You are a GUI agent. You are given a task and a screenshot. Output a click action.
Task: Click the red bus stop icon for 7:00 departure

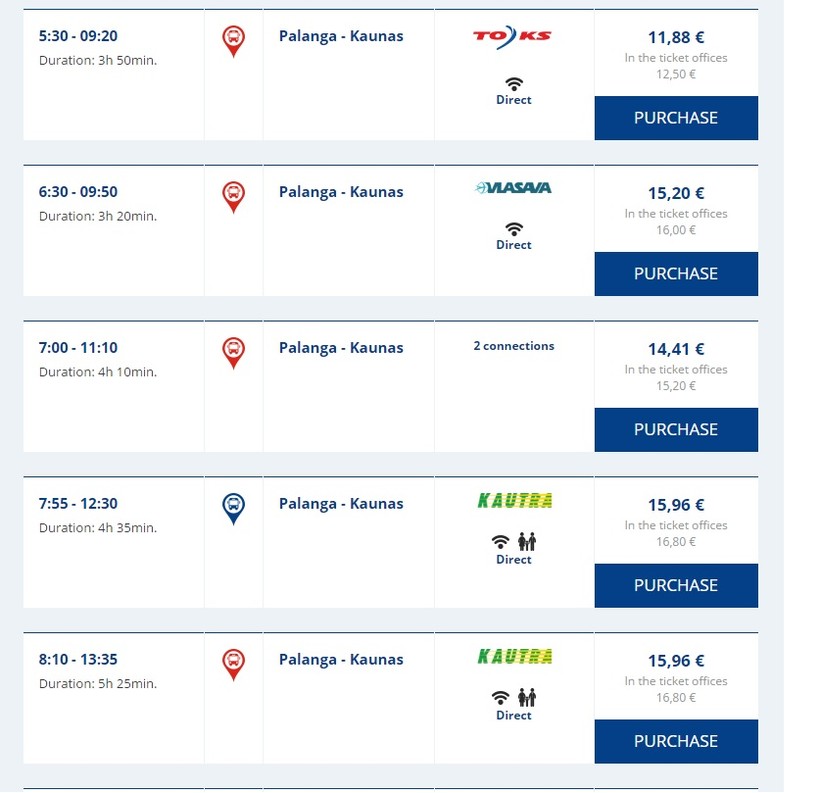233,352
